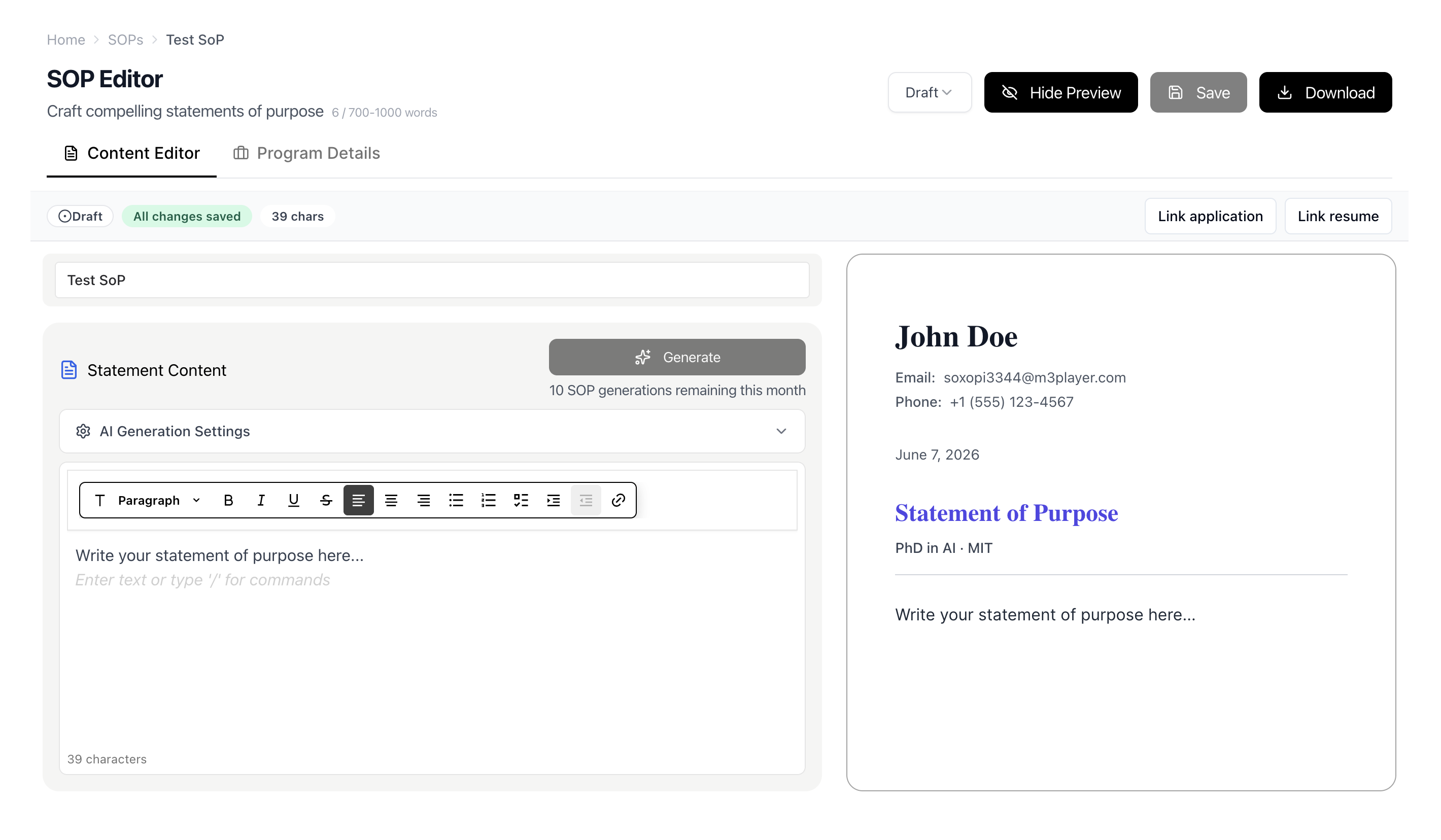Viewport: 1441px width, 840px height.
Task: Click Link application button
Action: pos(1211,216)
